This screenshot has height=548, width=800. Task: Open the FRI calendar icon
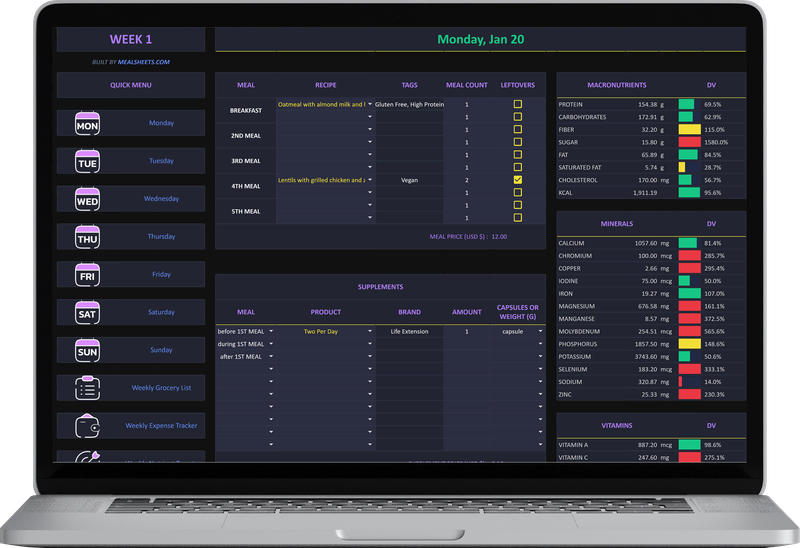87,275
